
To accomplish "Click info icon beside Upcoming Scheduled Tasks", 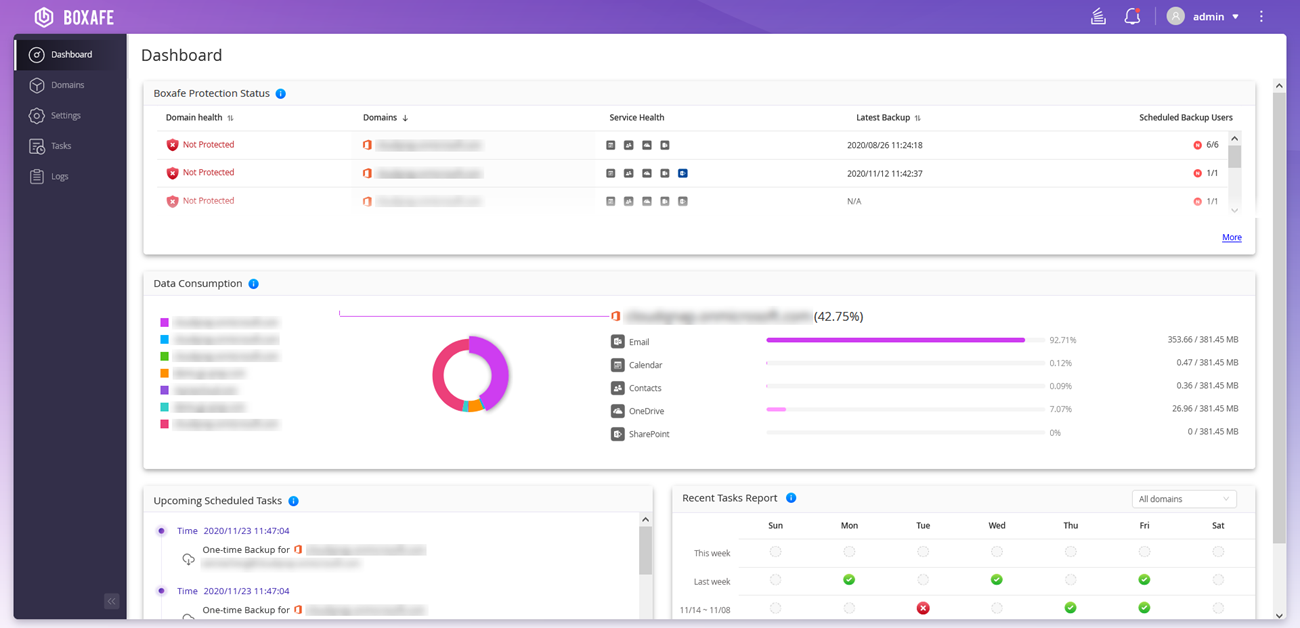I will 293,501.
